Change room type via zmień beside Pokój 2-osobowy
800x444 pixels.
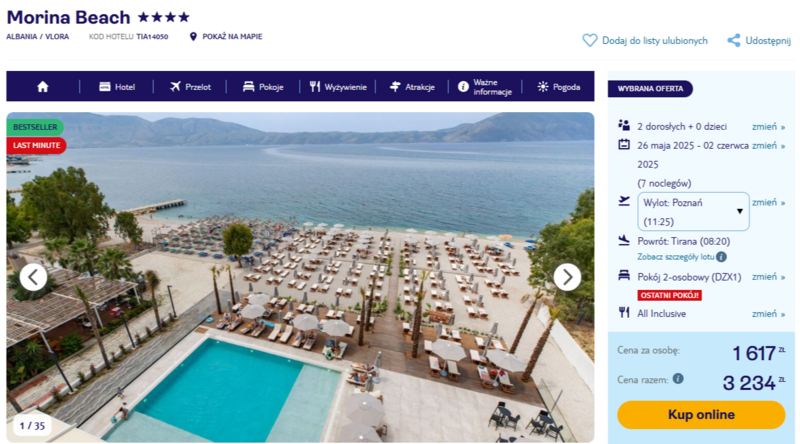click(x=768, y=277)
